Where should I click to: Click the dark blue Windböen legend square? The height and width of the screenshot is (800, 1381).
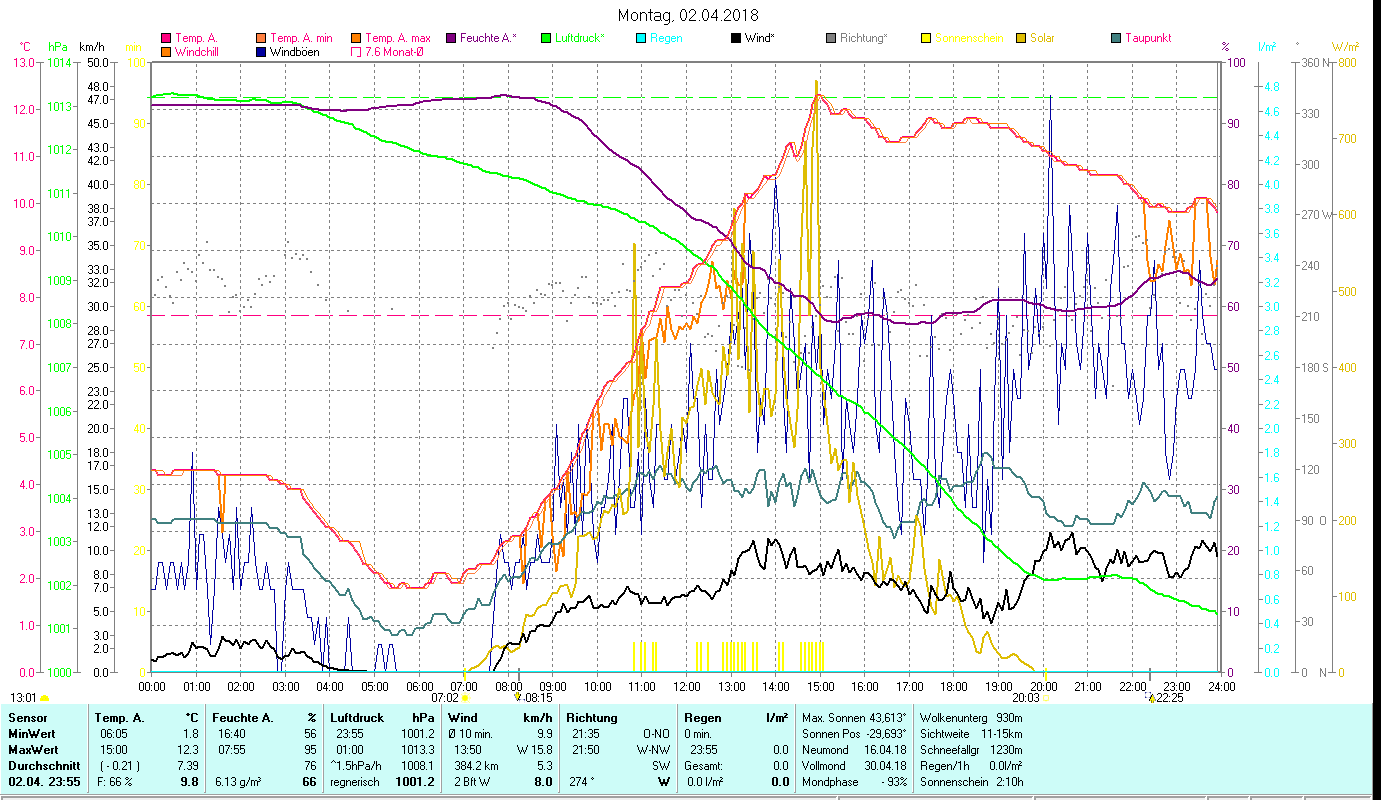262,51
